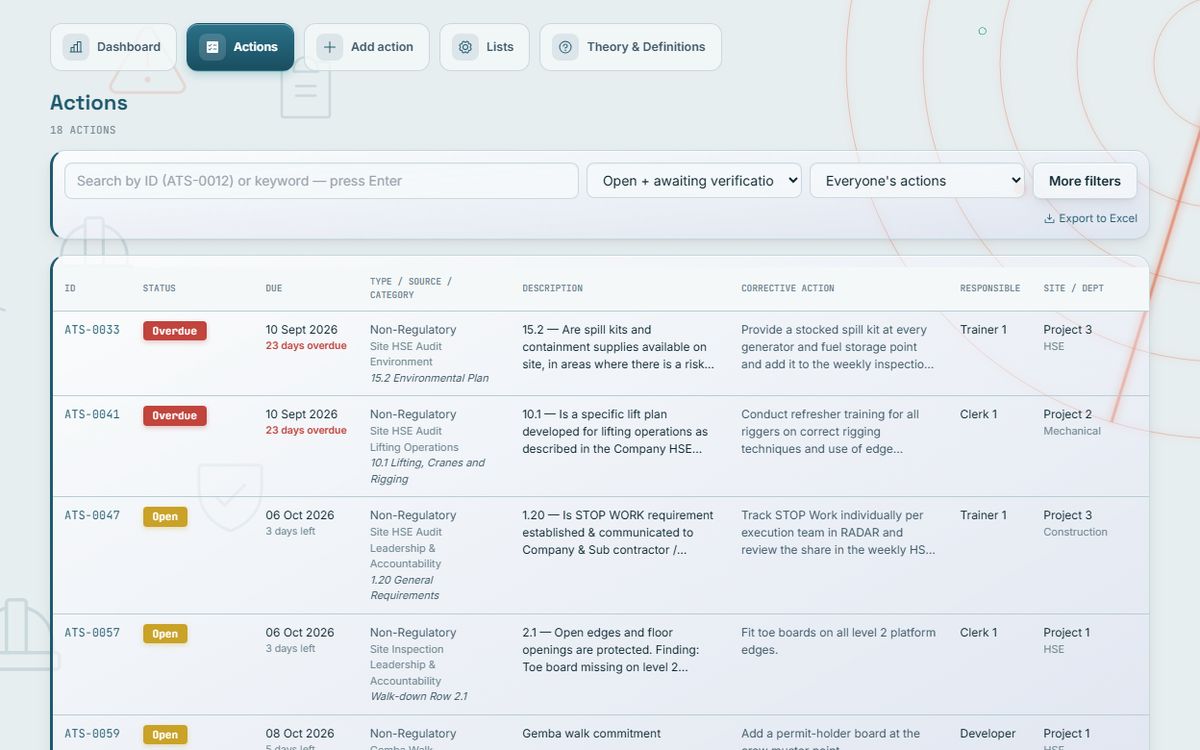Click the gear icon on Lists
Image resolution: width=1200 pixels, height=750 pixels.
coord(465,47)
